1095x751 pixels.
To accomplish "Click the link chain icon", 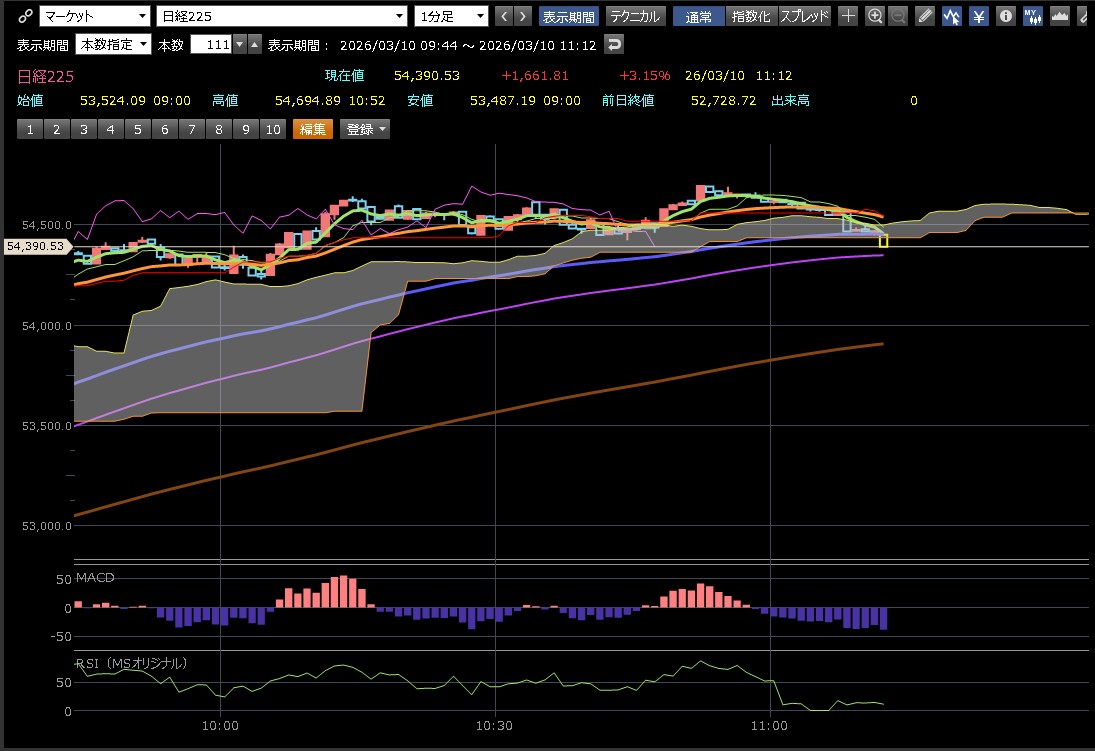I will coord(25,16).
